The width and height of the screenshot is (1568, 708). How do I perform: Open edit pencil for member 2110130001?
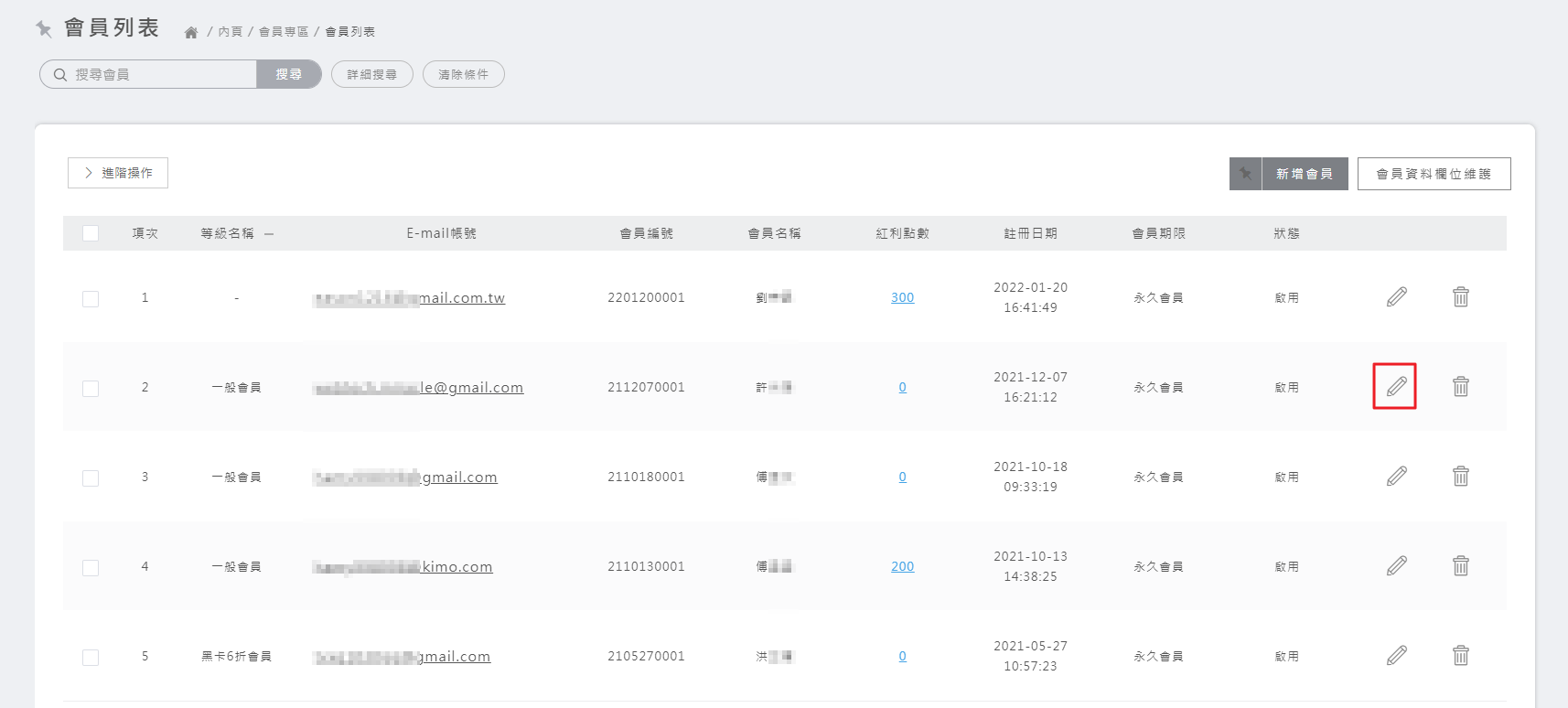1396,565
